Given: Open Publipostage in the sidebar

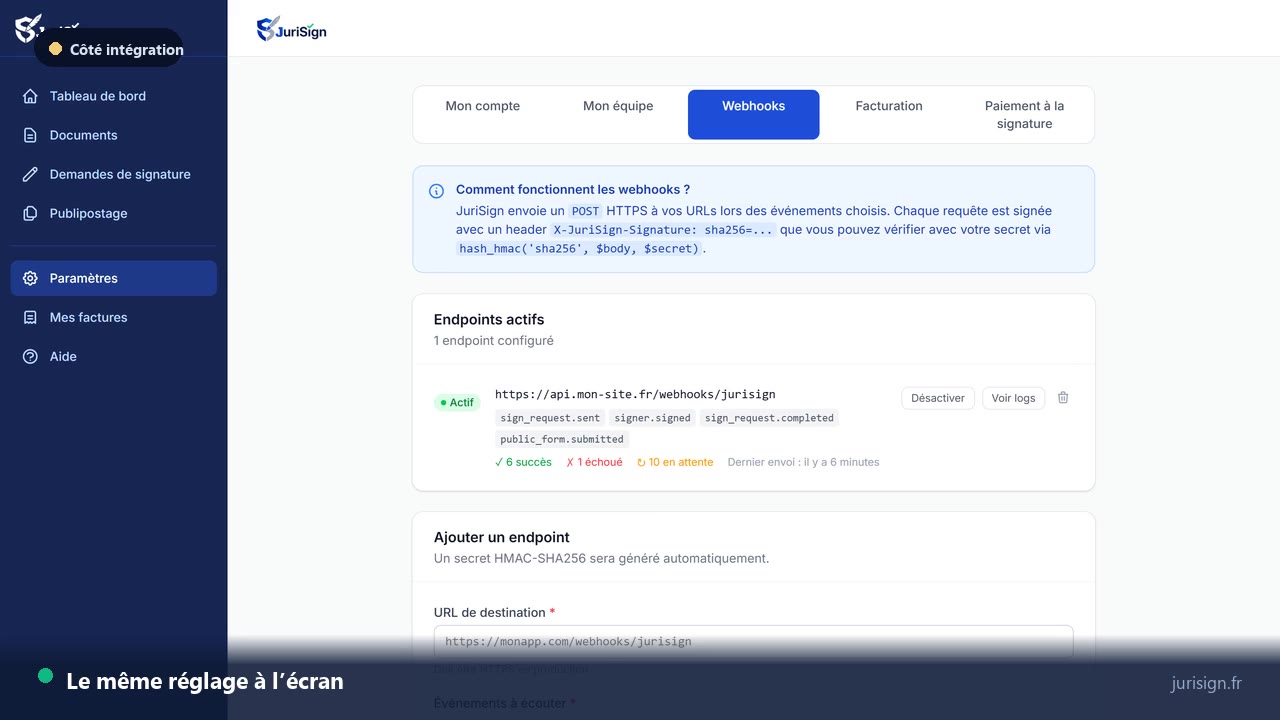Looking at the screenshot, I should pyautogui.click(x=114, y=213).
